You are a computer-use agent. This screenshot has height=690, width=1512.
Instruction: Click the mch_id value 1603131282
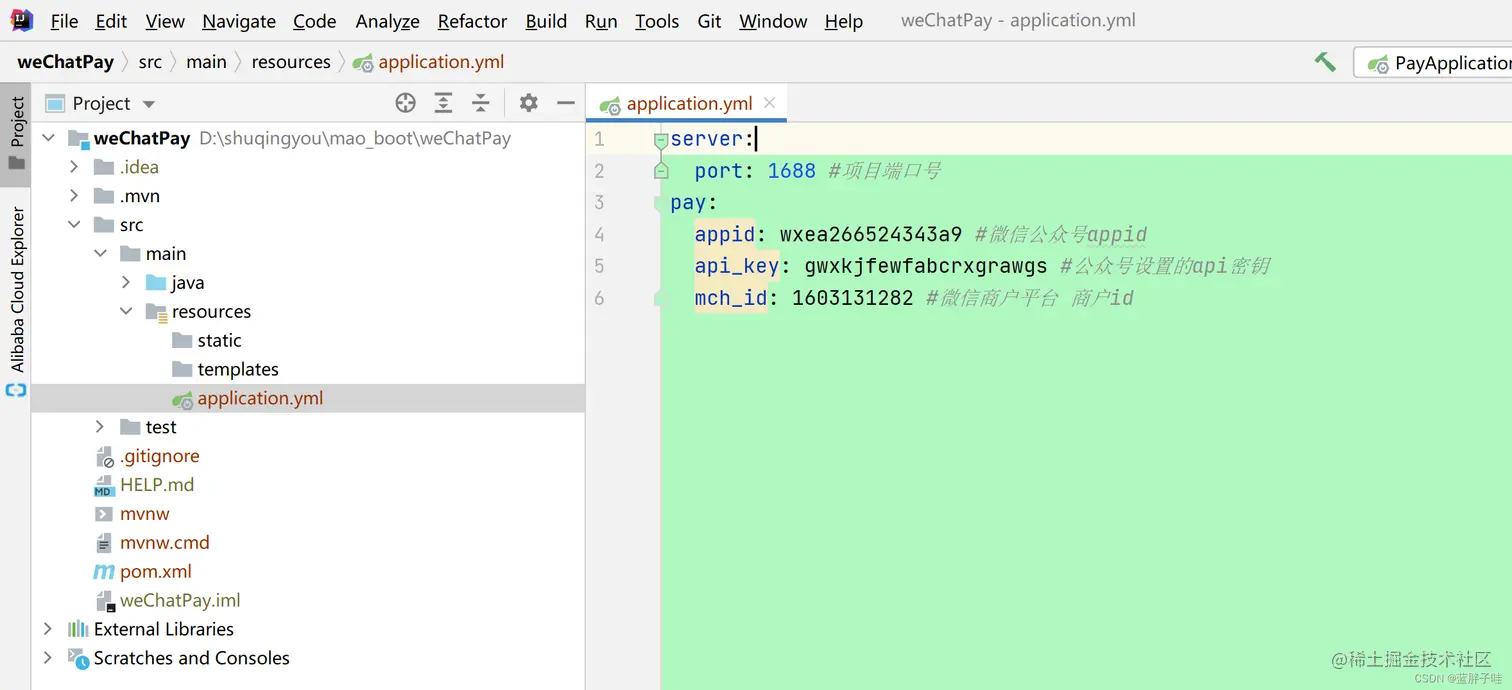[x=853, y=298]
